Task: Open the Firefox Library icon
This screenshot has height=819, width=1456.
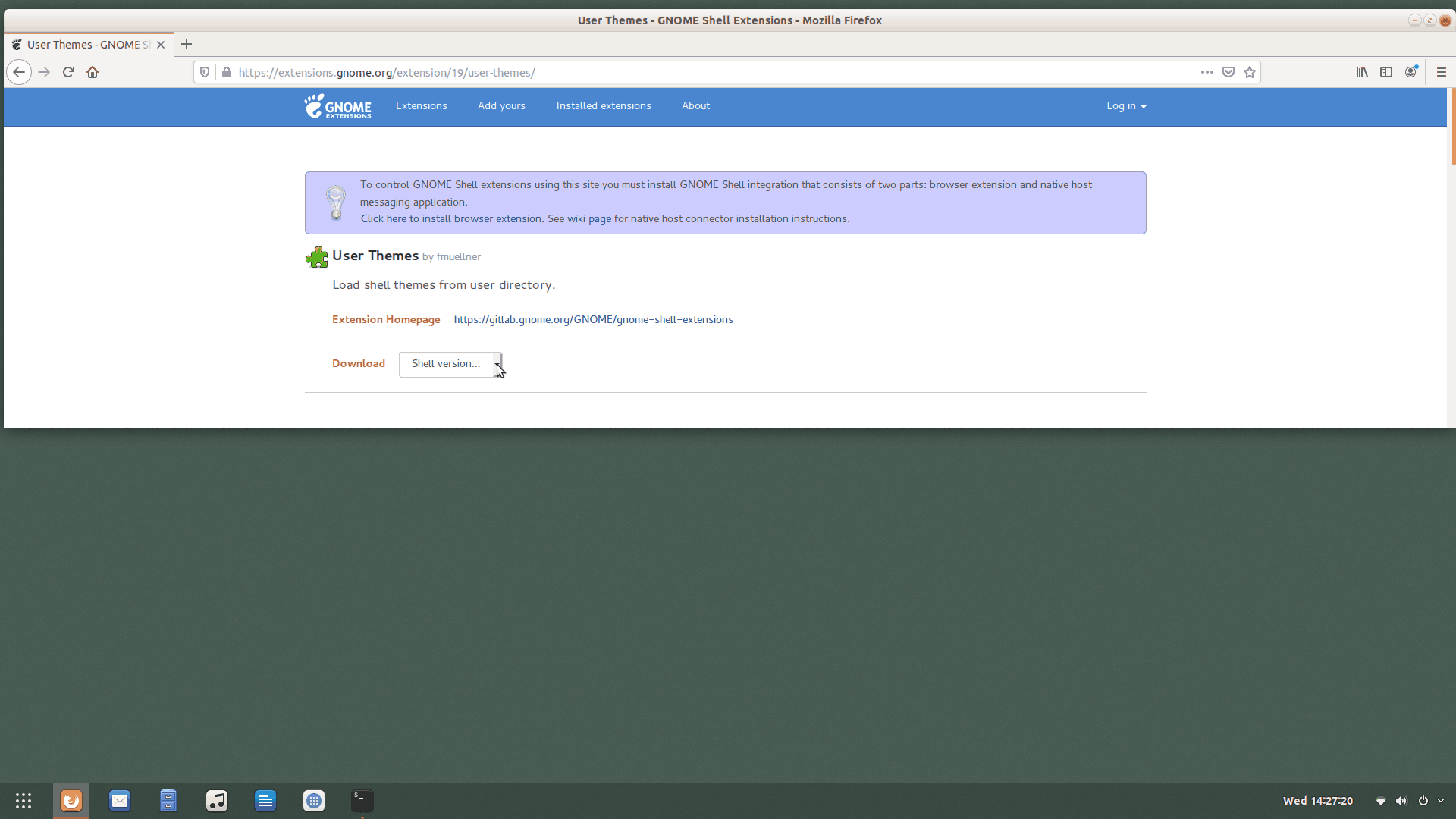Action: click(1361, 72)
